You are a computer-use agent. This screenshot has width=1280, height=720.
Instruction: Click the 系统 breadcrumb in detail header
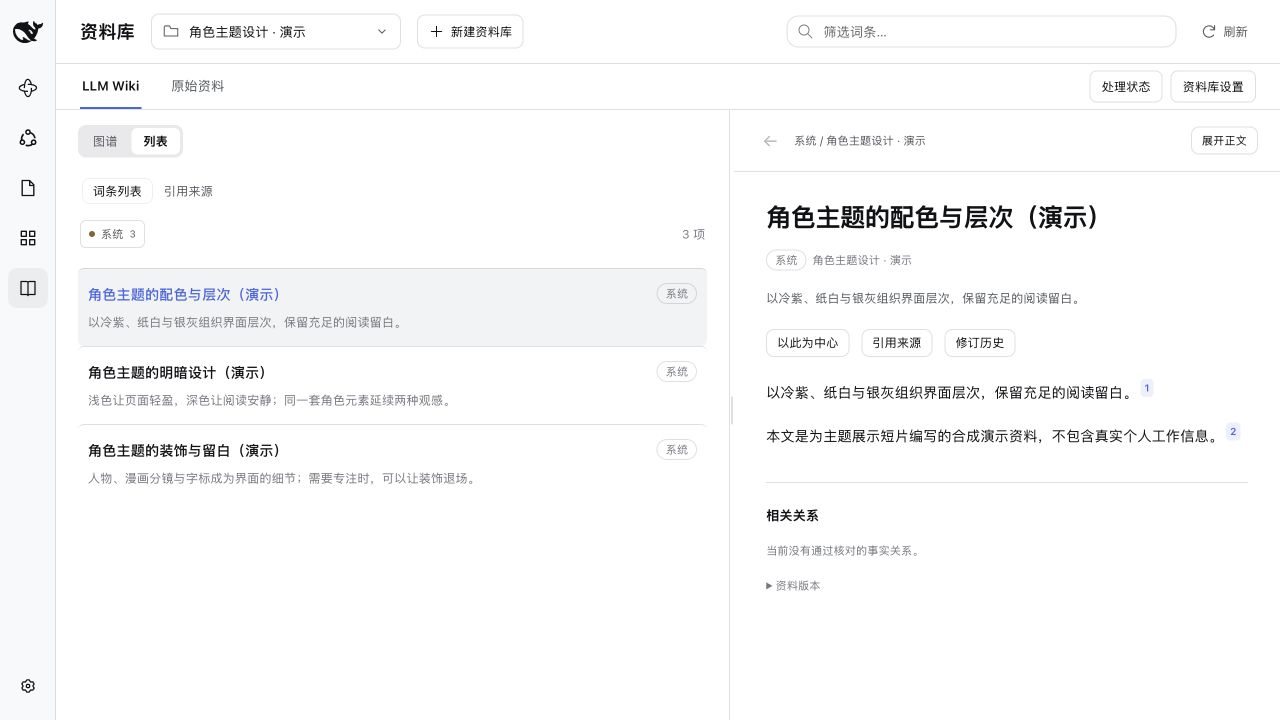pyautogui.click(x=805, y=141)
